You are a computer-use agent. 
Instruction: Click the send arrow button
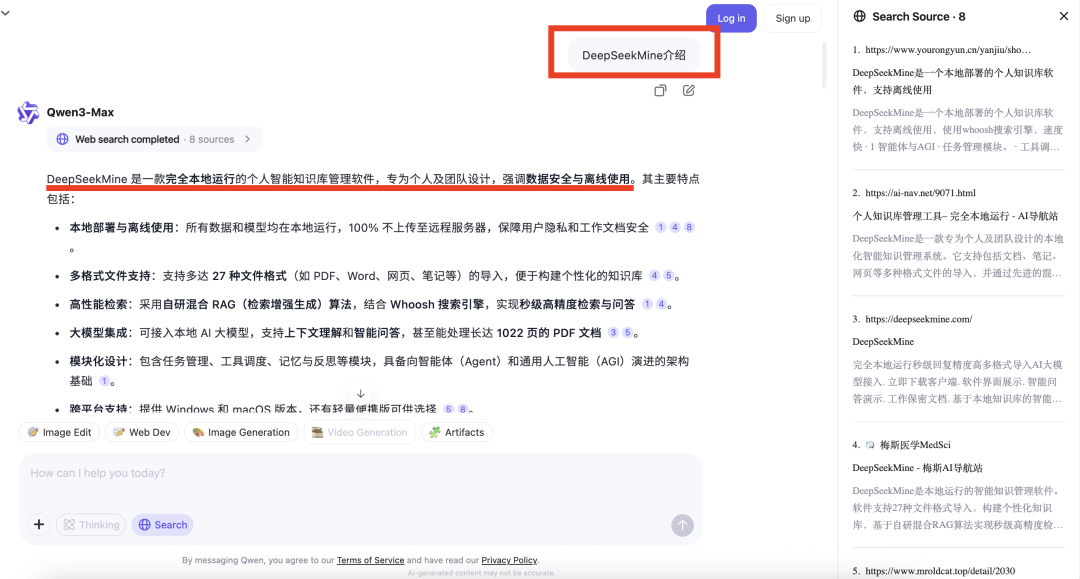coord(682,525)
